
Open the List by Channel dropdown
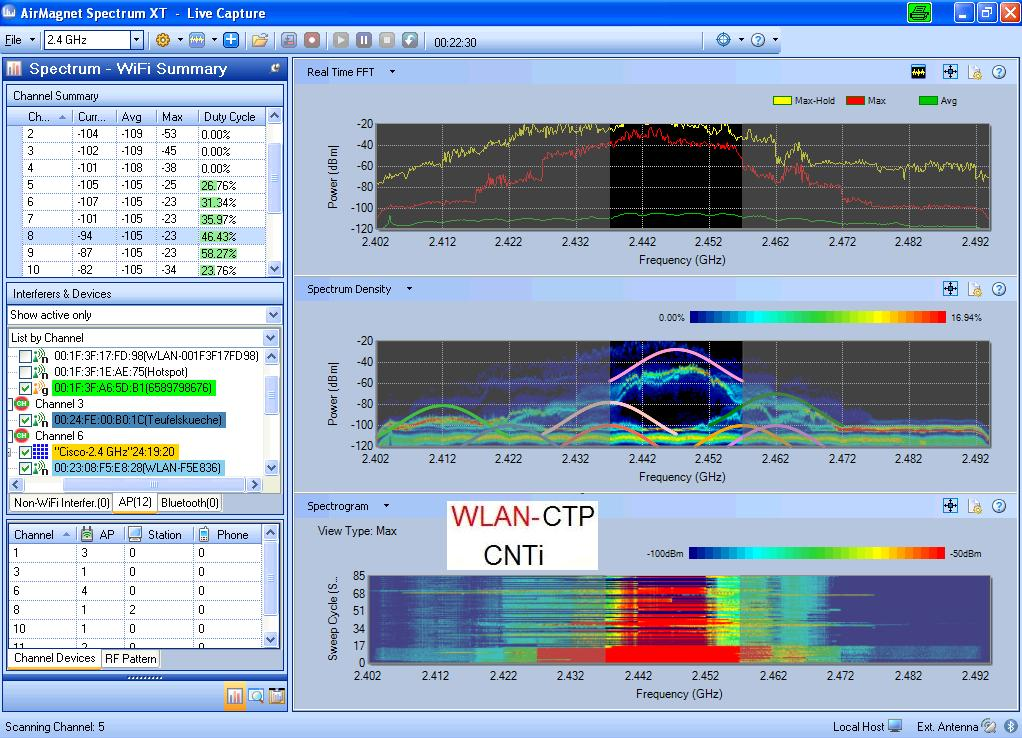[x=270, y=338]
